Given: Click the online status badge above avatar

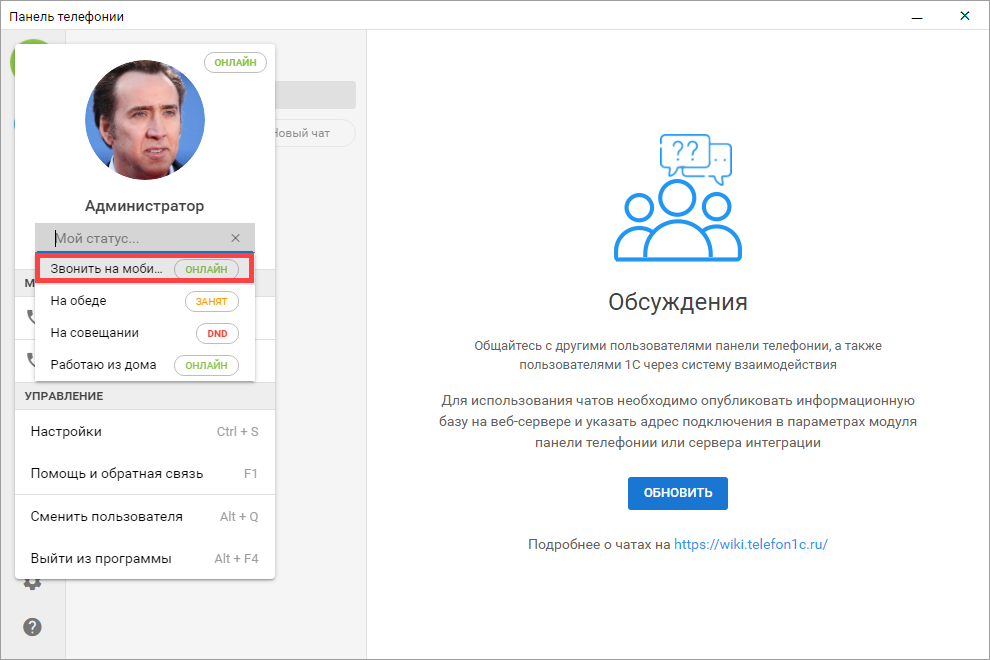Looking at the screenshot, I should [236, 62].
